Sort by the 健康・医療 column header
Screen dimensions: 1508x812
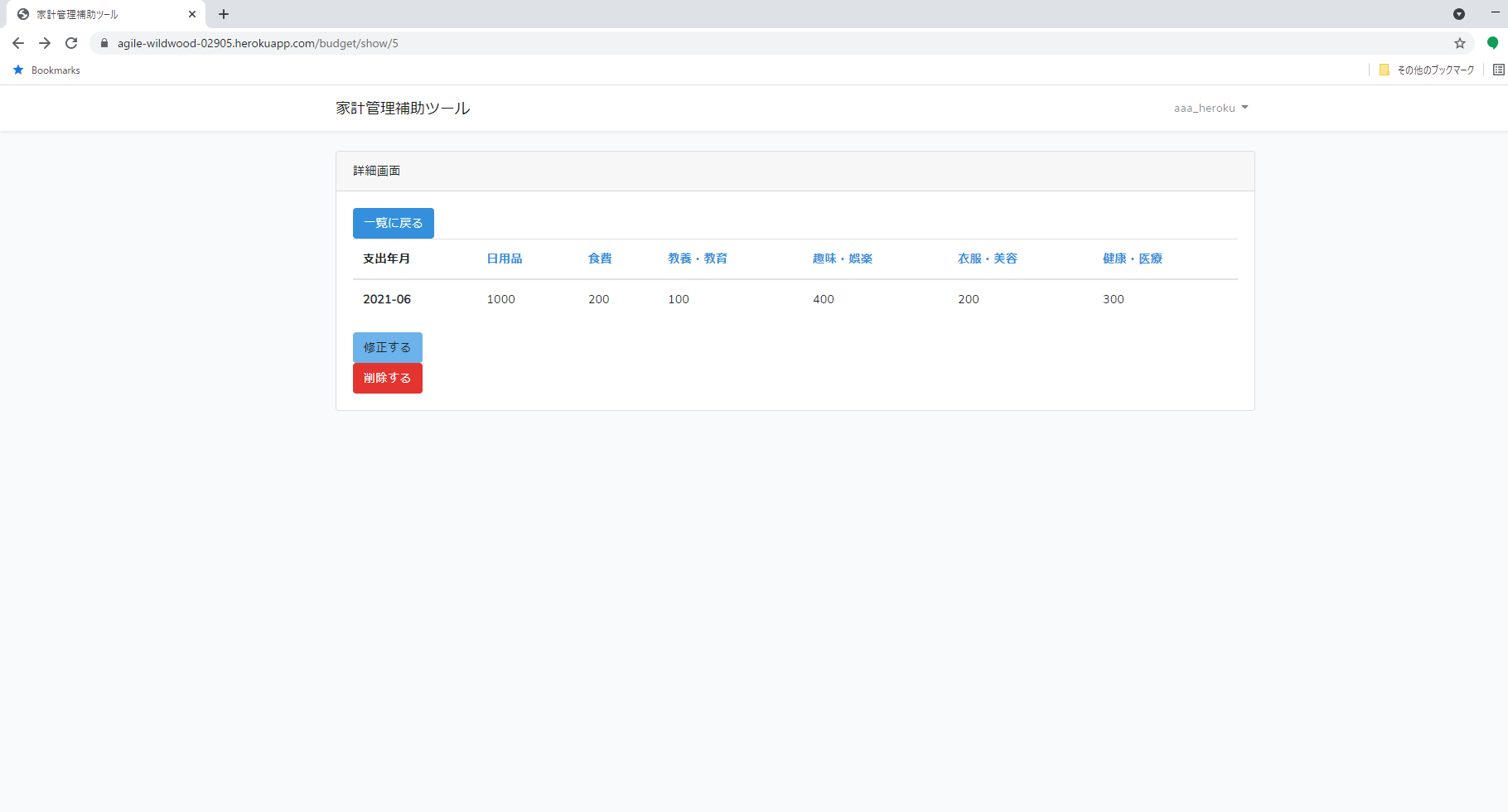pos(1133,259)
